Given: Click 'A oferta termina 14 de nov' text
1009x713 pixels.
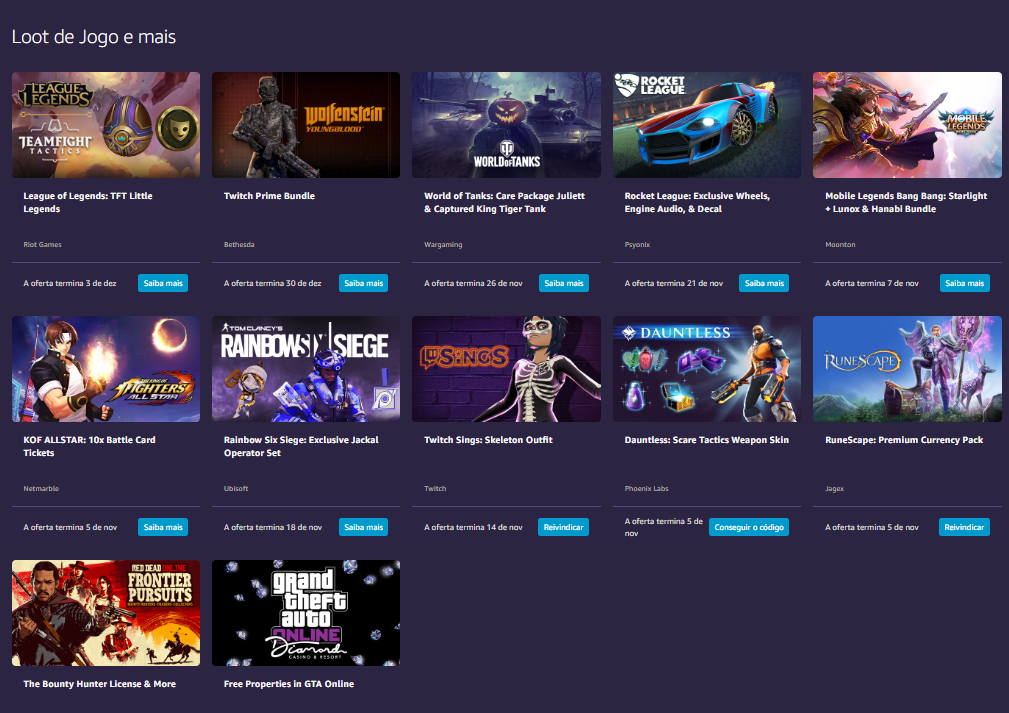Looking at the screenshot, I should pyautogui.click(x=474, y=527).
